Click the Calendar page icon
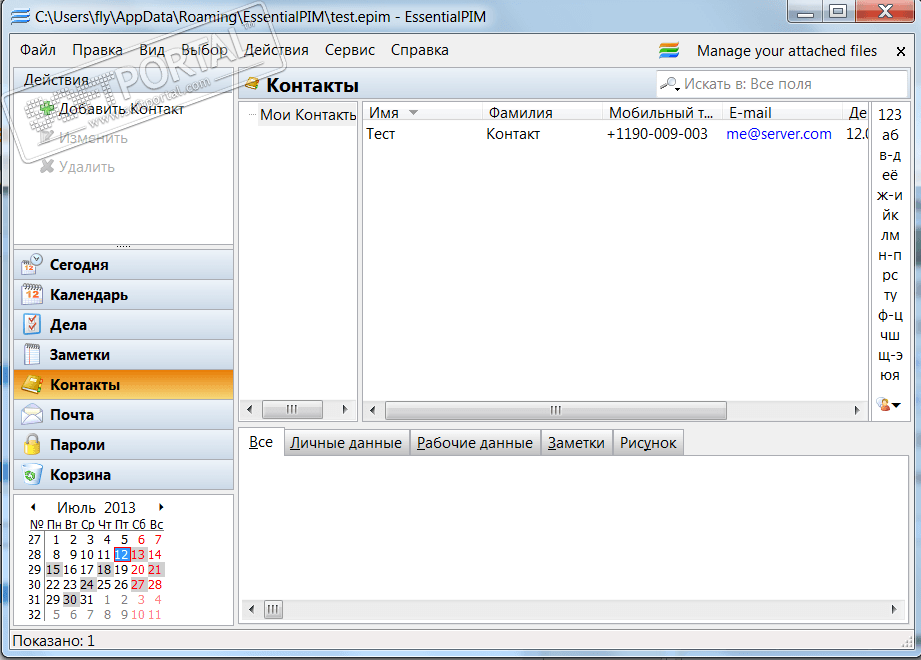The height and width of the screenshot is (660, 921). click(32, 294)
